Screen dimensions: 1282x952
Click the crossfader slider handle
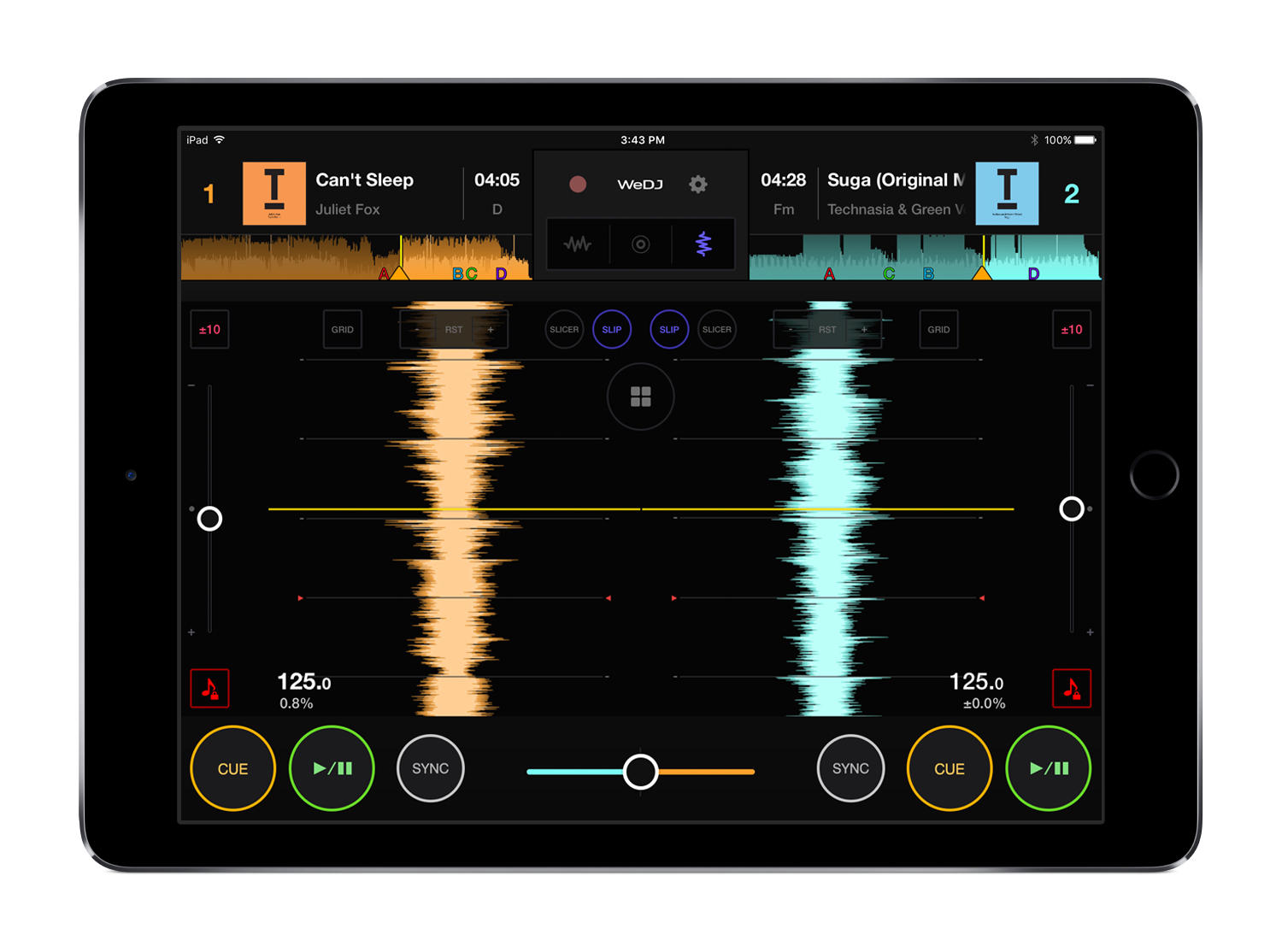pos(641,772)
